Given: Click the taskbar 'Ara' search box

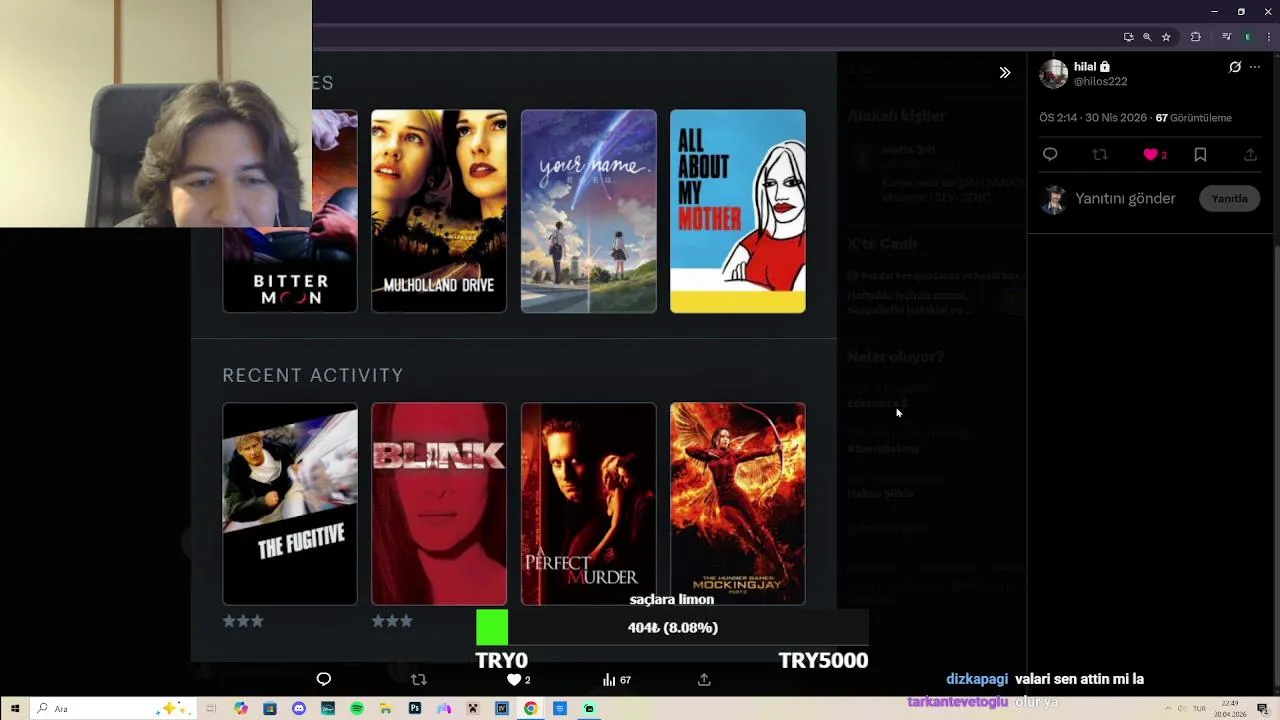Looking at the screenshot, I should [113, 708].
